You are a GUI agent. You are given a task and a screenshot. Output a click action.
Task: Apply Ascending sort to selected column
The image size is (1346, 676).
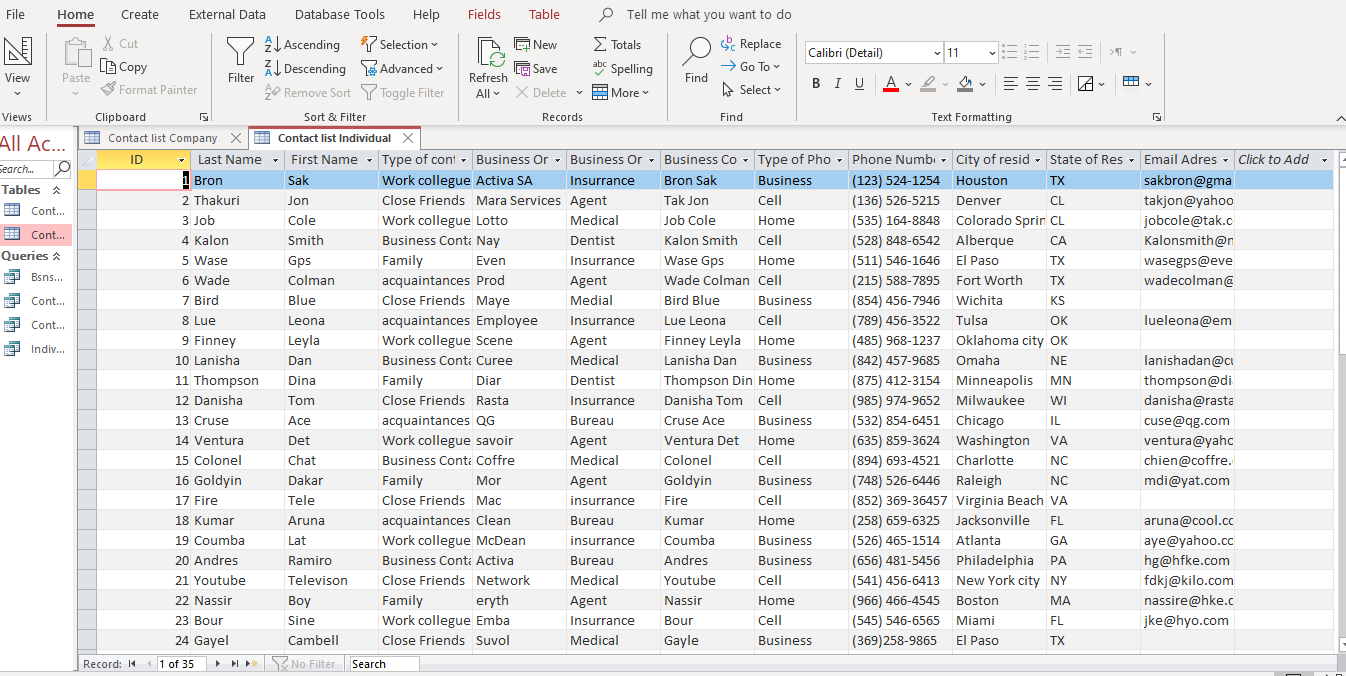[303, 44]
